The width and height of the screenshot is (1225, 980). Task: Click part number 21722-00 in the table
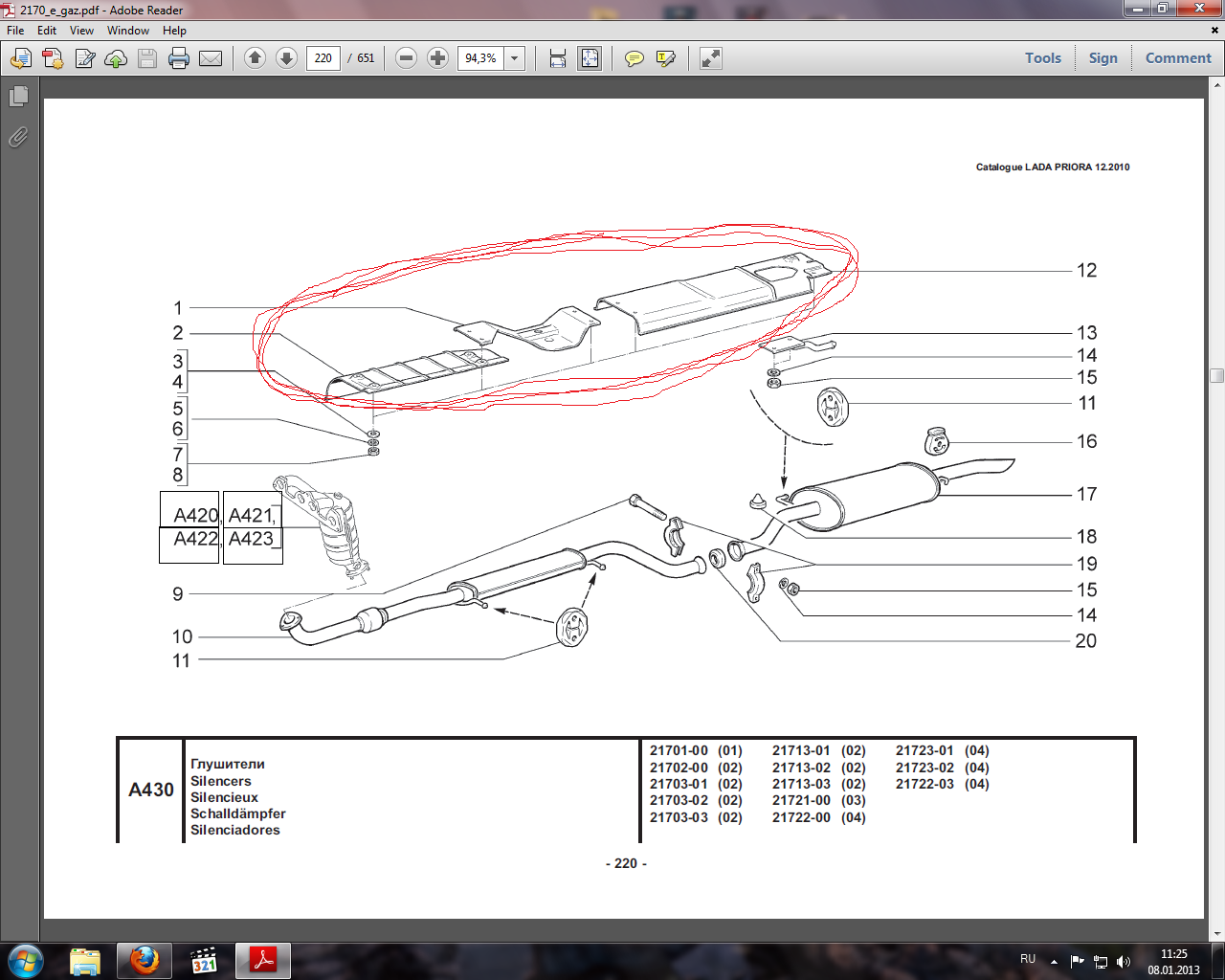801,817
